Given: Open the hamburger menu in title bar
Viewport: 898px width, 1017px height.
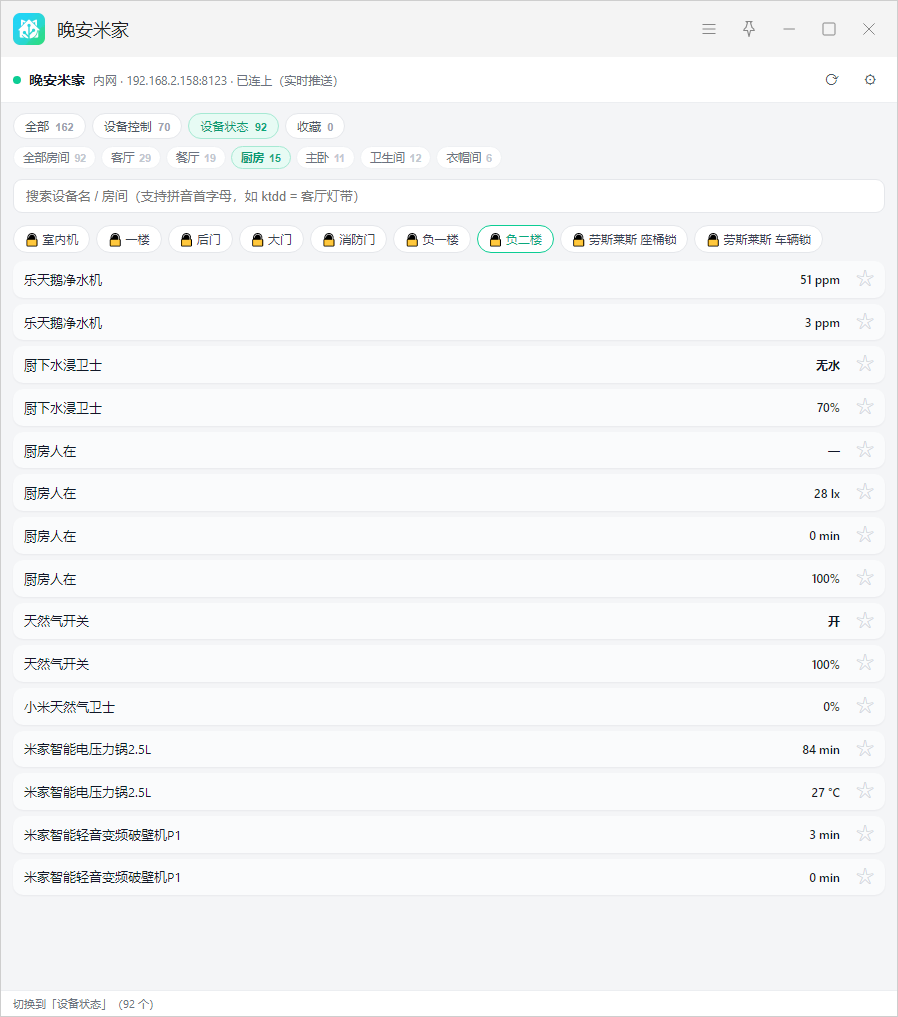Looking at the screenshot, I should 709,29.
